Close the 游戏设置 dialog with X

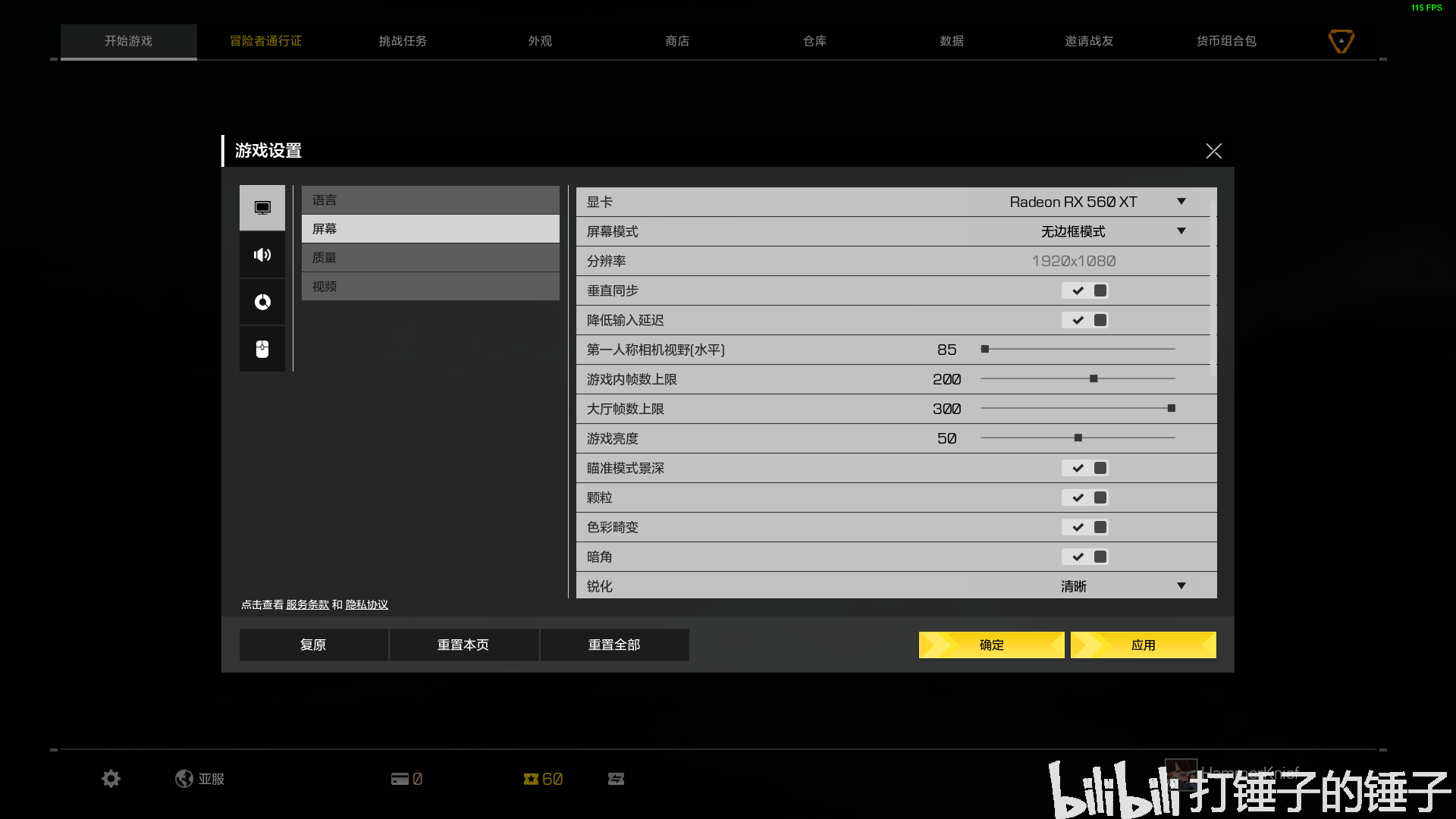tap(1213, 151)
